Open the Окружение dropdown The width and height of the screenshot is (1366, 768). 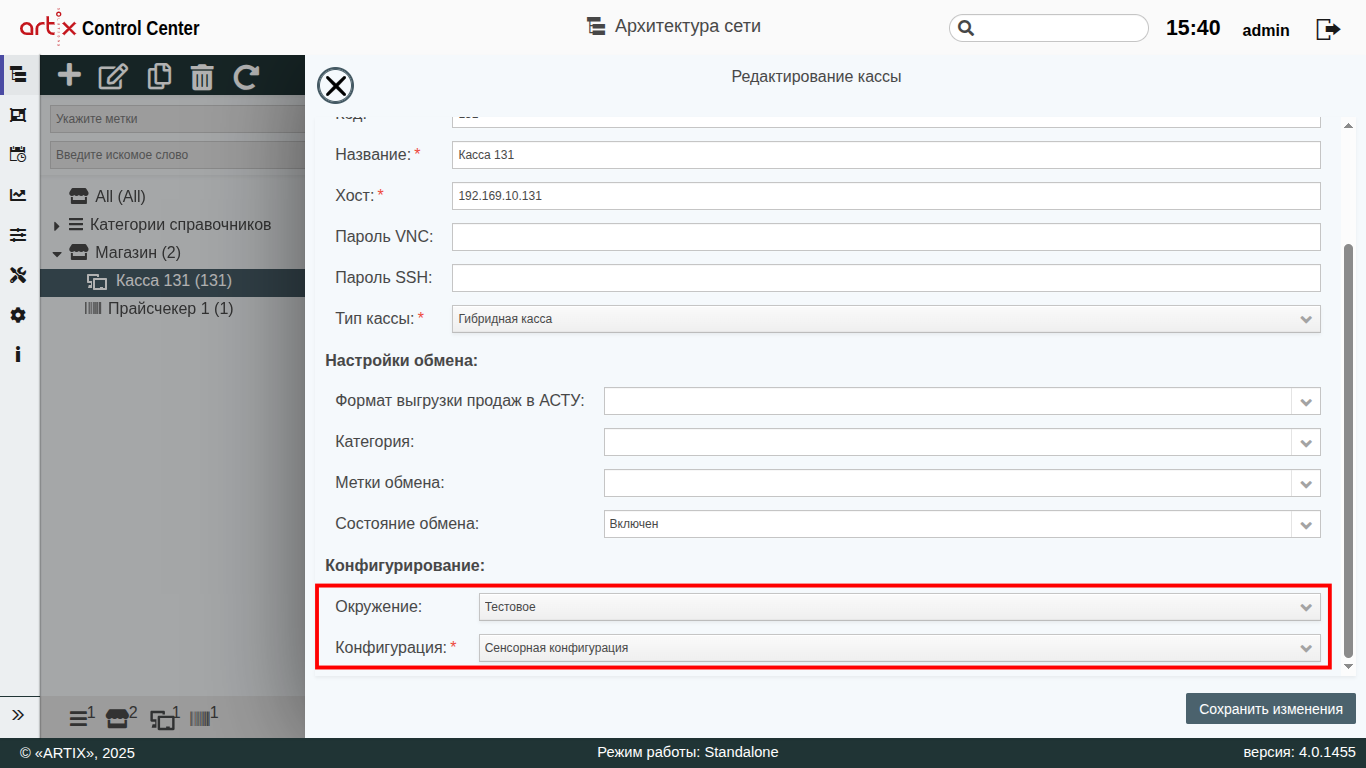900,607
